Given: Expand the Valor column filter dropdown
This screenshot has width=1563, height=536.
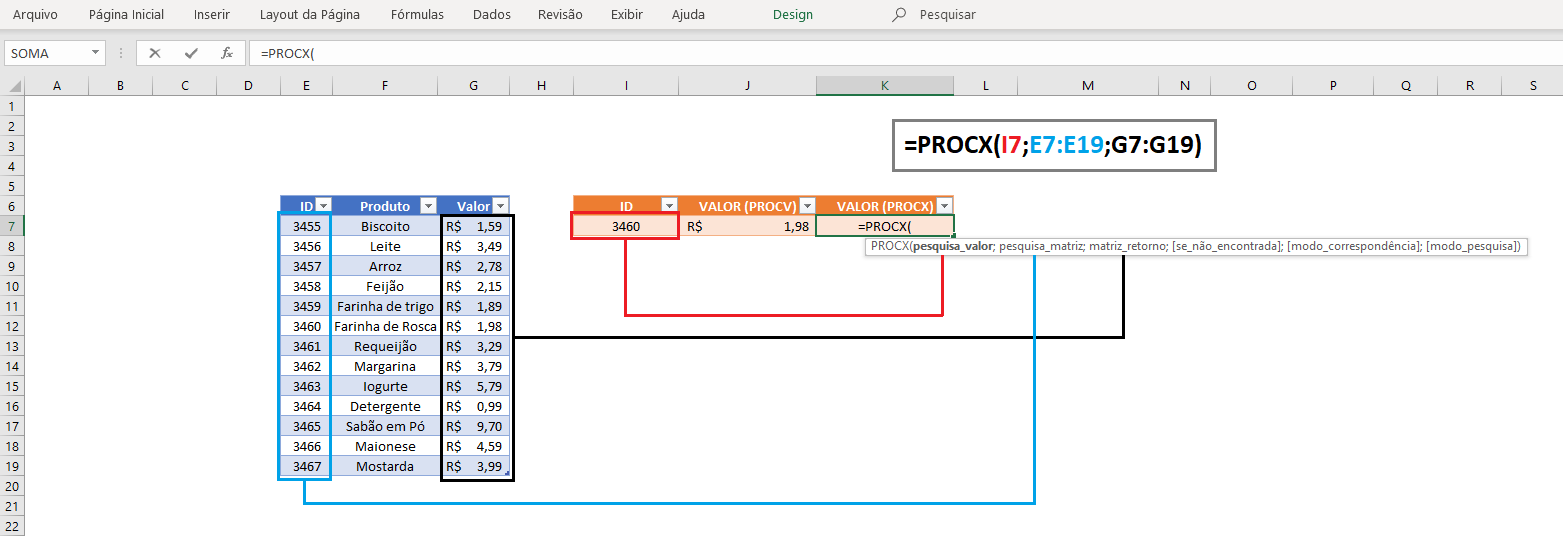Looking at the screenshot, I should pos(500,206).
